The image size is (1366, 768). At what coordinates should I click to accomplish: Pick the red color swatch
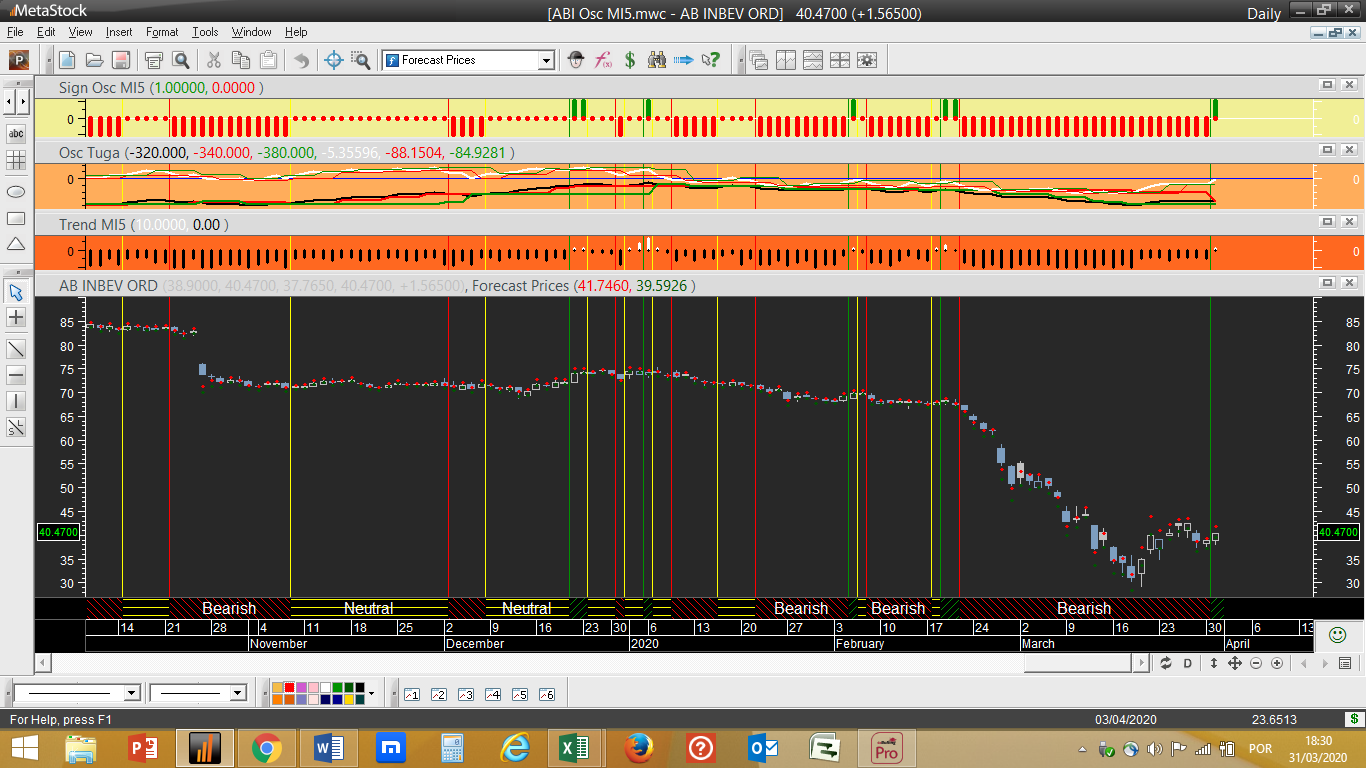click(x=289, y=687)
